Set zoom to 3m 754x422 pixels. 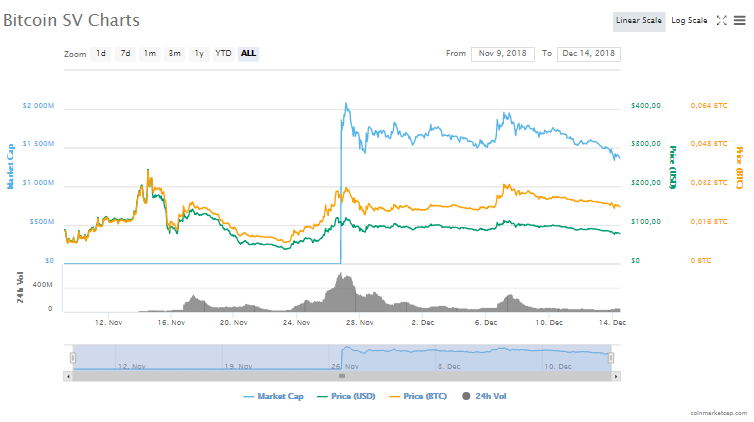(175, 53)
